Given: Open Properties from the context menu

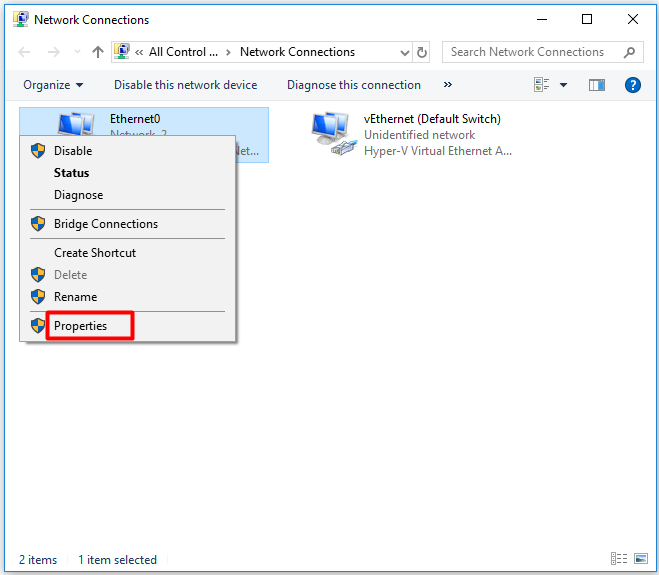Looking at the screenshot, I should tap(128, 326).
